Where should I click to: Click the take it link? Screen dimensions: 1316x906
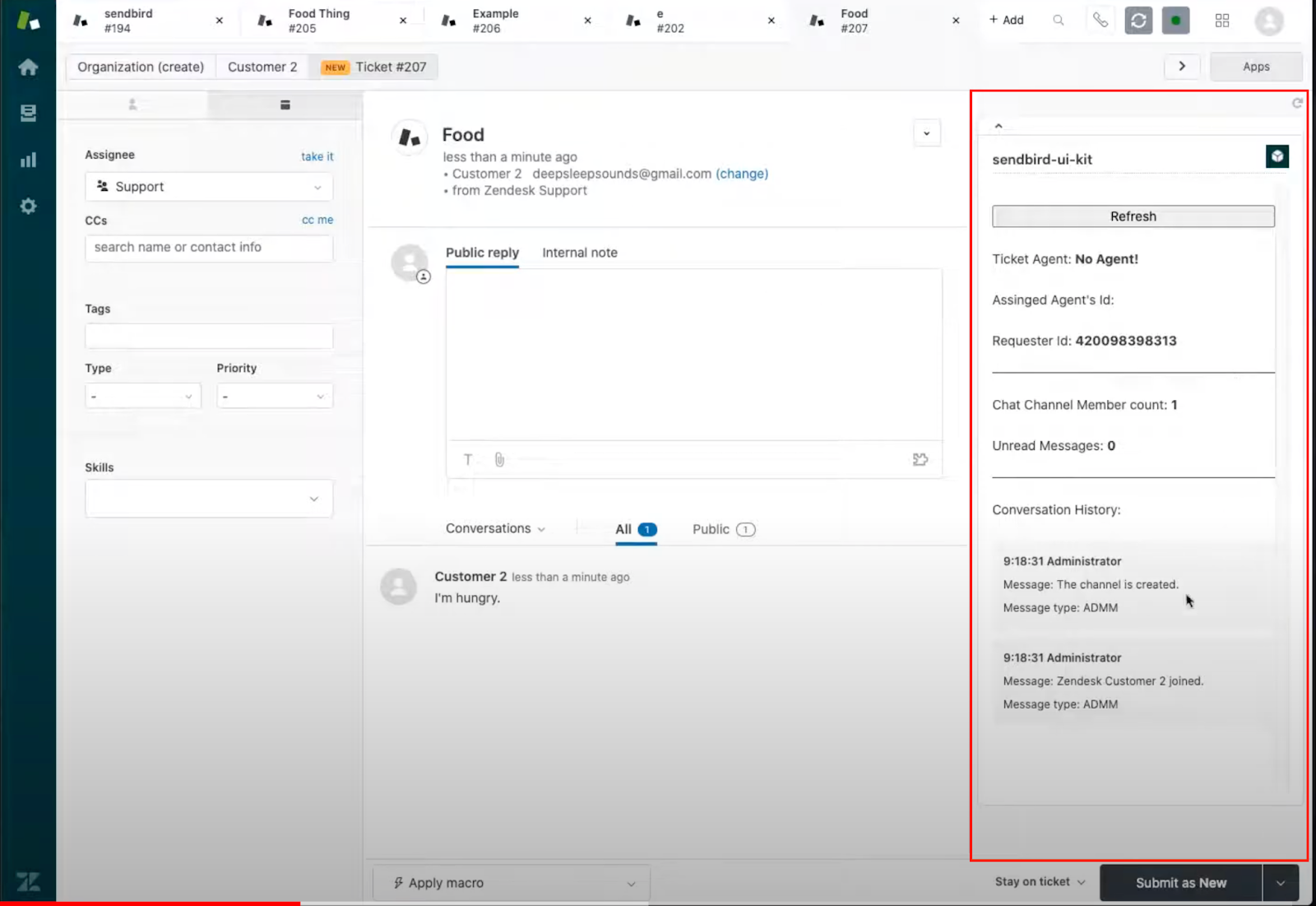(317, 156)
